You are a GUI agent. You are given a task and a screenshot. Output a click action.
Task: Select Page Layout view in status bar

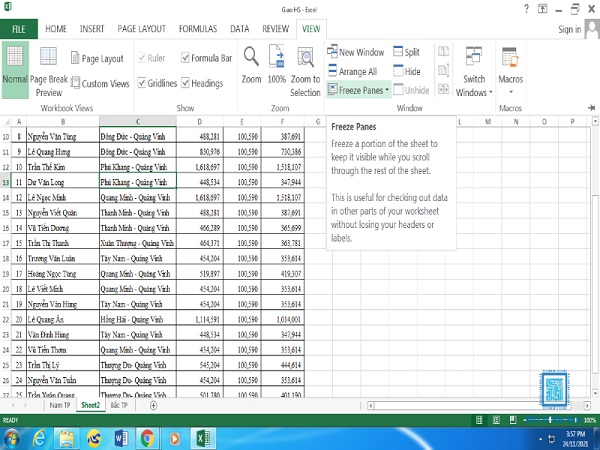[x=496, y=420]
